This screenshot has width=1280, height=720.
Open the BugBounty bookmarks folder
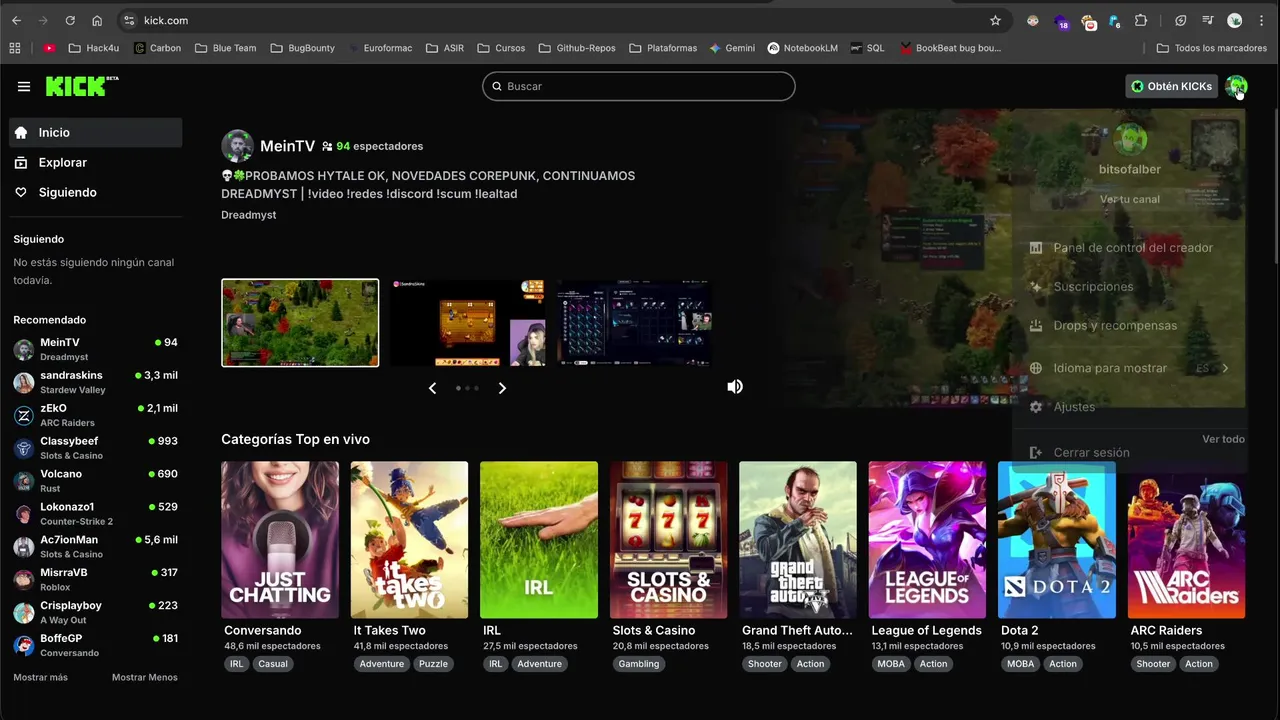click(303, 48)
